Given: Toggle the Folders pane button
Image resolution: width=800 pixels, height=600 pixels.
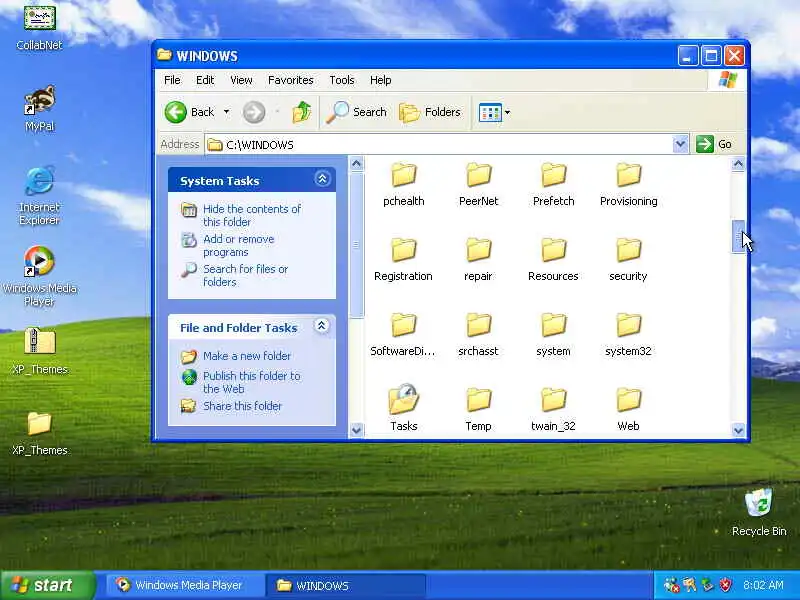Looking at the screenshot, I should [430, 112].
